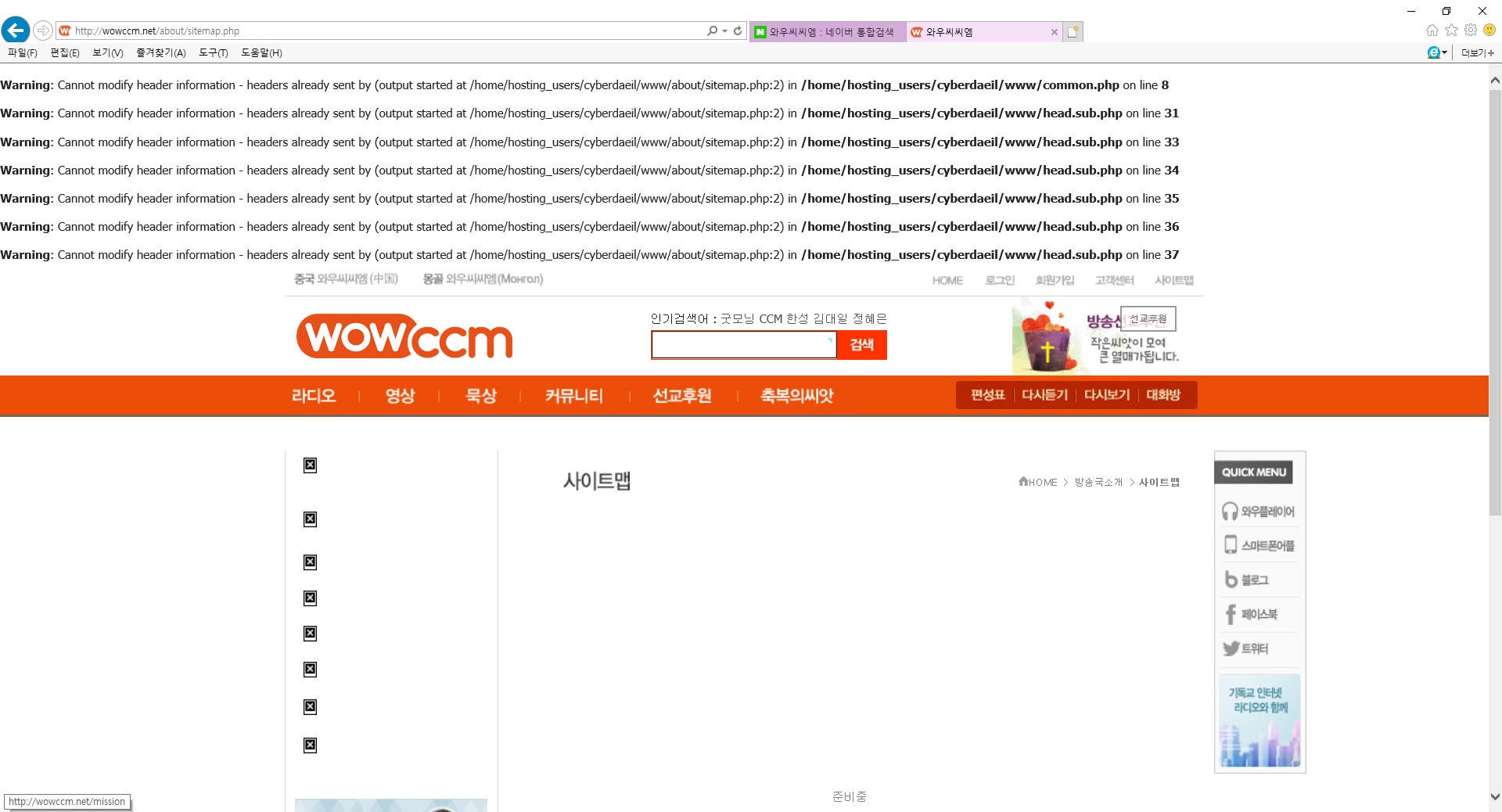
Task: Open 와우플레이어 headphone quick menu item
Action: pos(1258,512)
